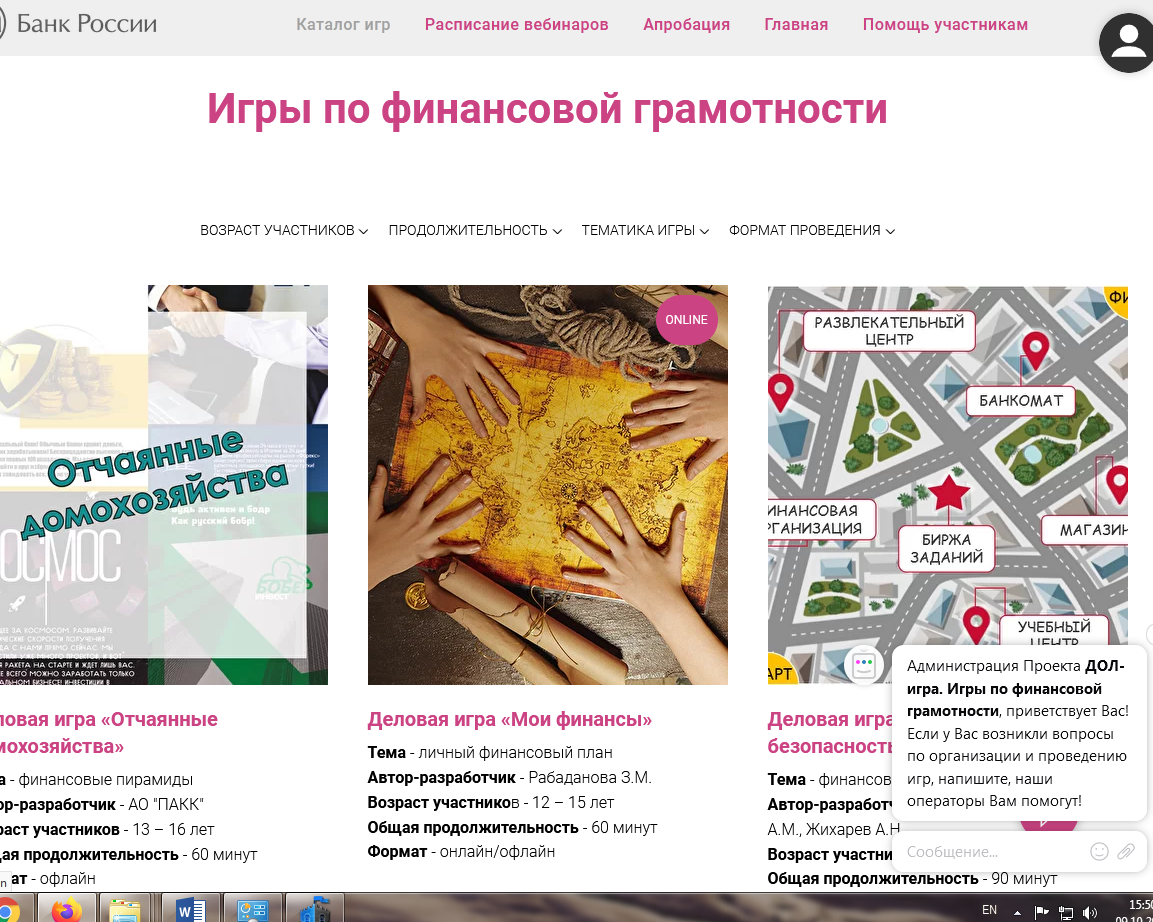1153x922 pixels.
Task: Click text 'личный финансовый план'
Action: (515, 752)
